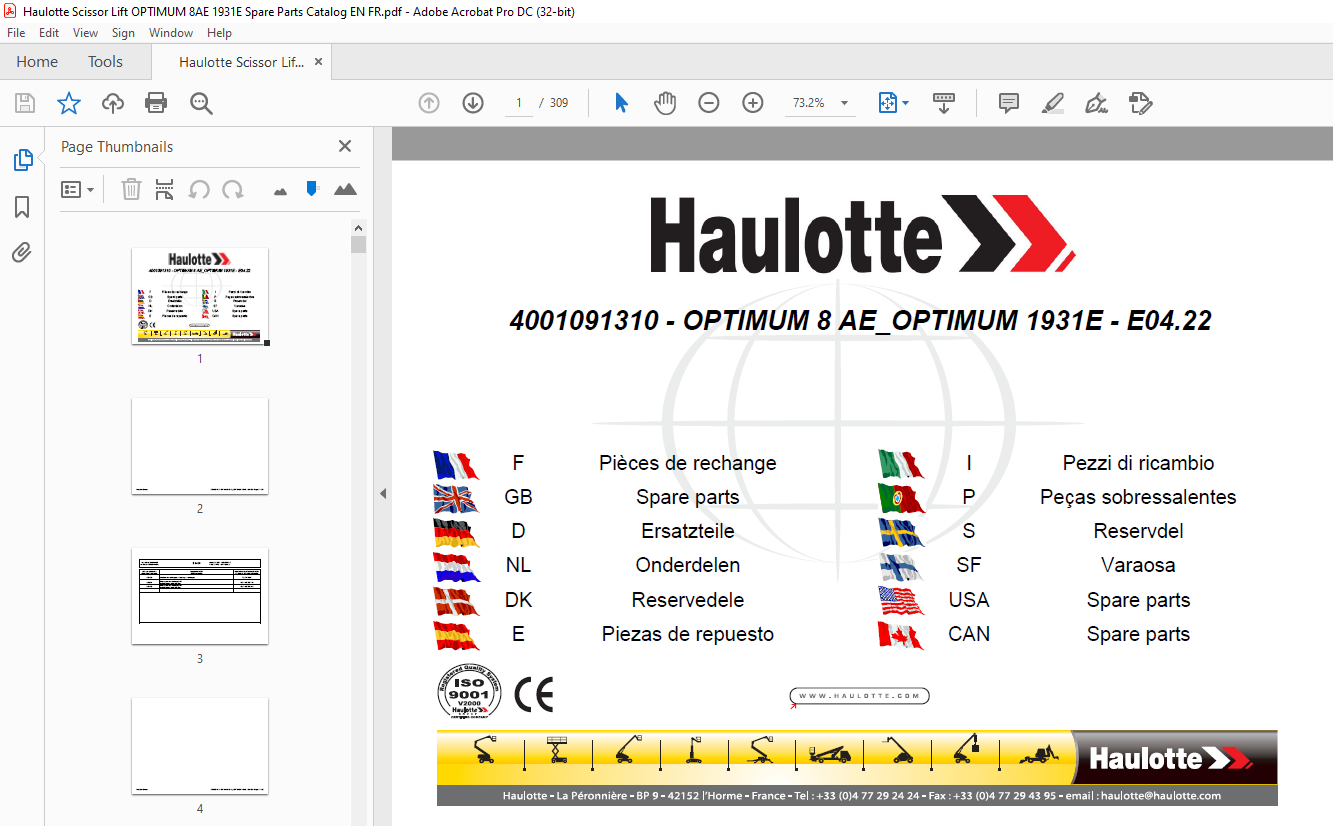Open the Window menu
The image size is (1333, 826).
click(171, 33)
